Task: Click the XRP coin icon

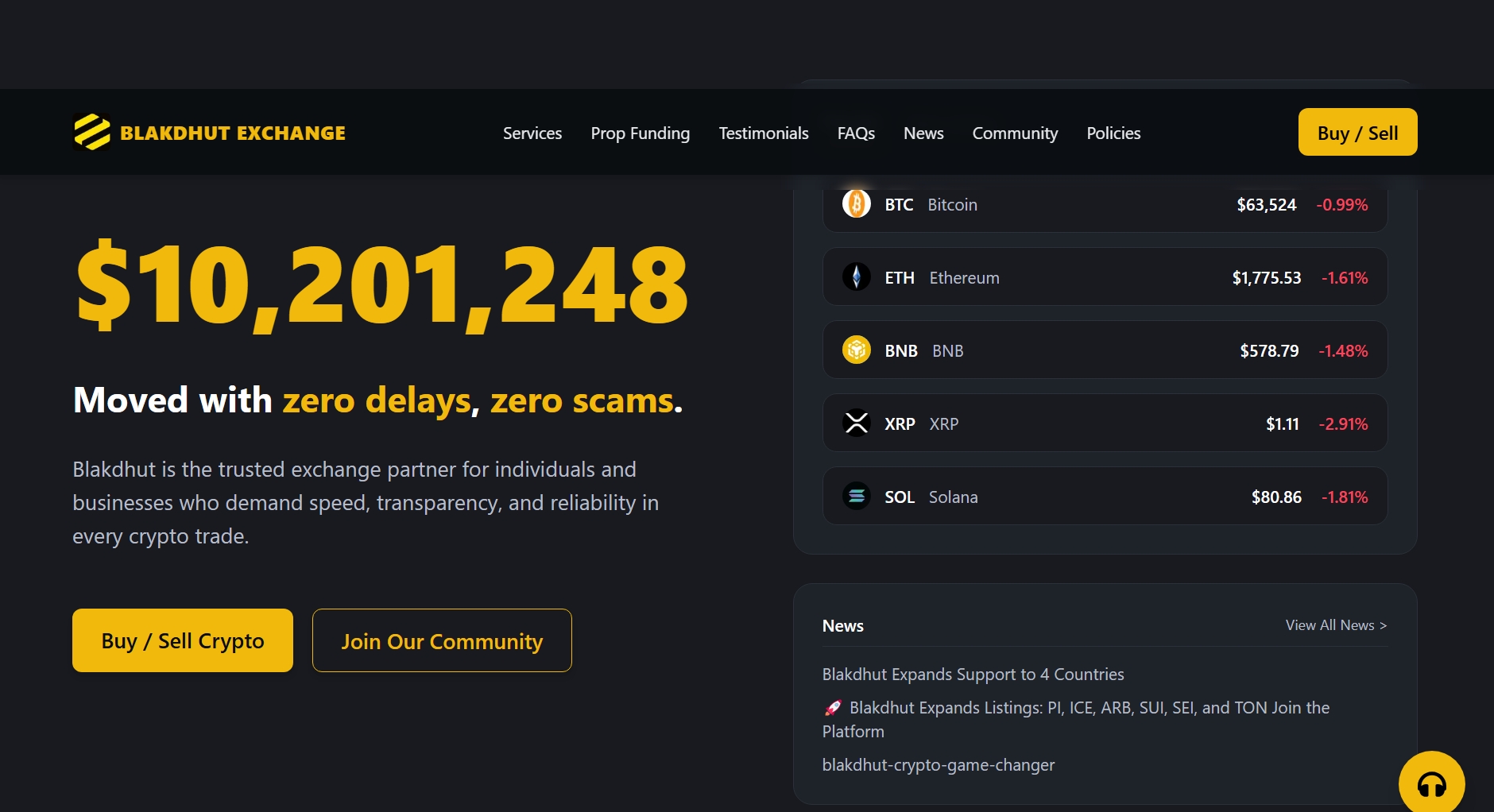Action: tap(857, 423)
